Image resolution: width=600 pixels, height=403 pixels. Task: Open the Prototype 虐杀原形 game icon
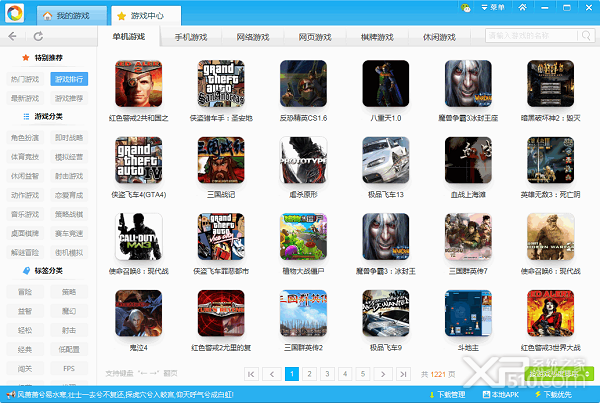tap(303, 160)
